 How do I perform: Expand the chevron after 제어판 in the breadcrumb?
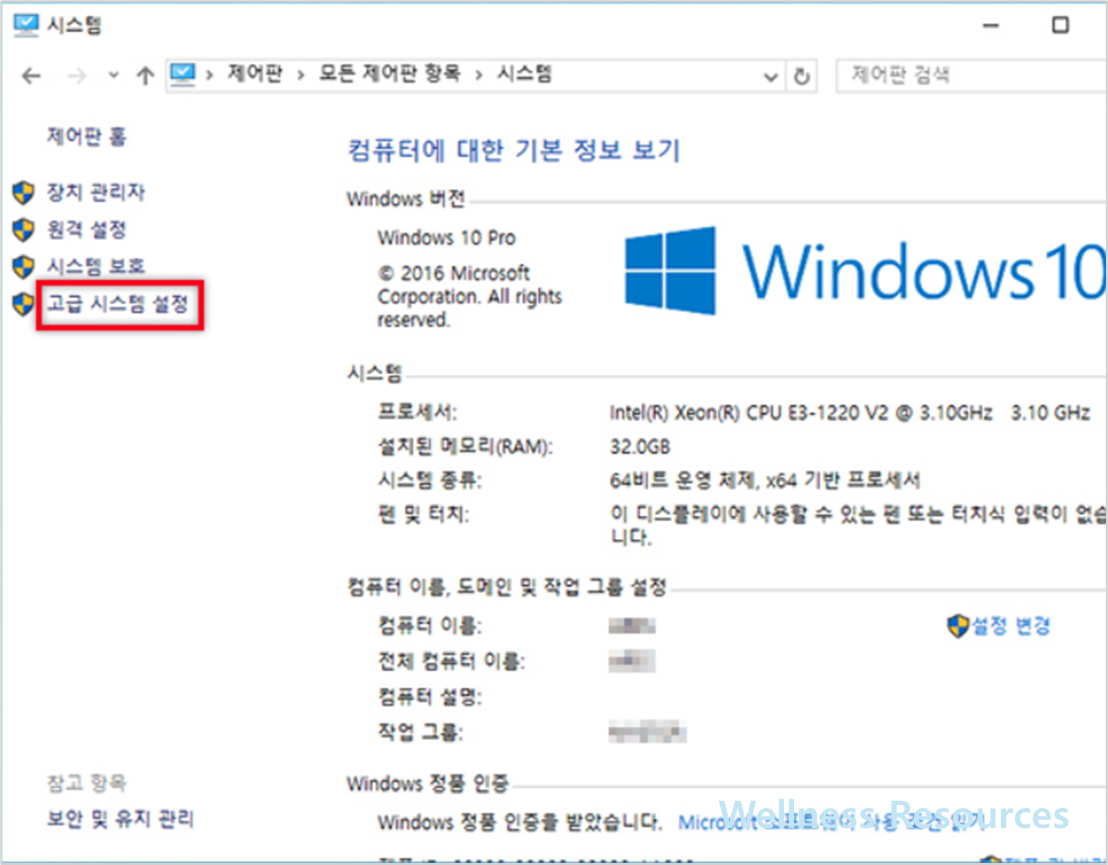point(301,74)
